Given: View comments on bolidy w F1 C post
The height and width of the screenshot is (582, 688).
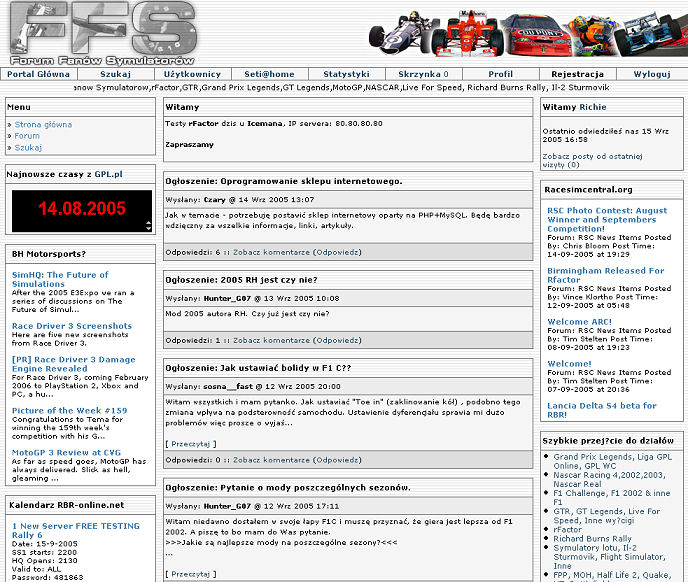Looking at the screenshot, I should (271, 460).
